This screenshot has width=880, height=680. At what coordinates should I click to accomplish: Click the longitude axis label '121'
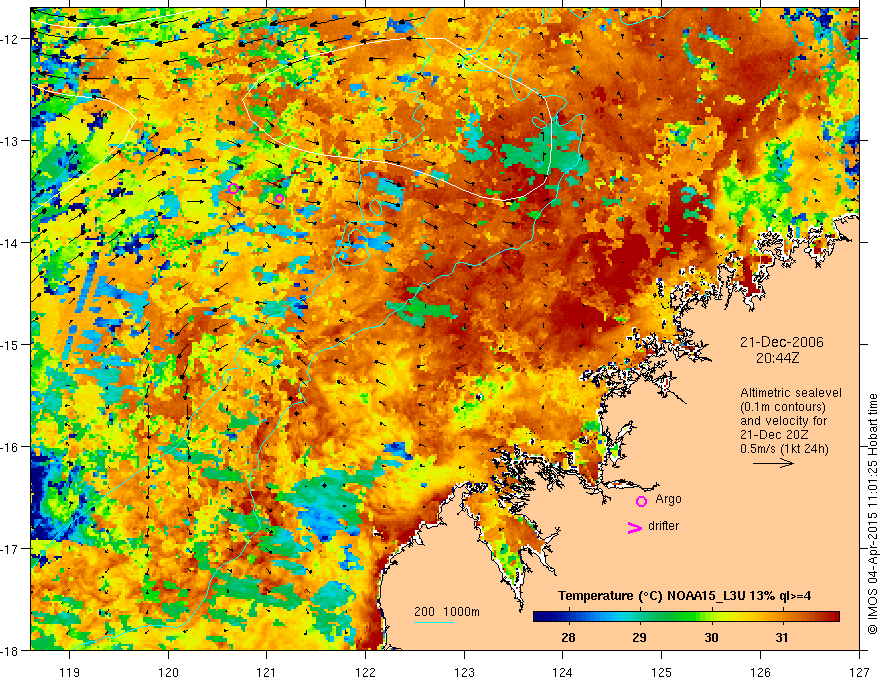(267, 672)
